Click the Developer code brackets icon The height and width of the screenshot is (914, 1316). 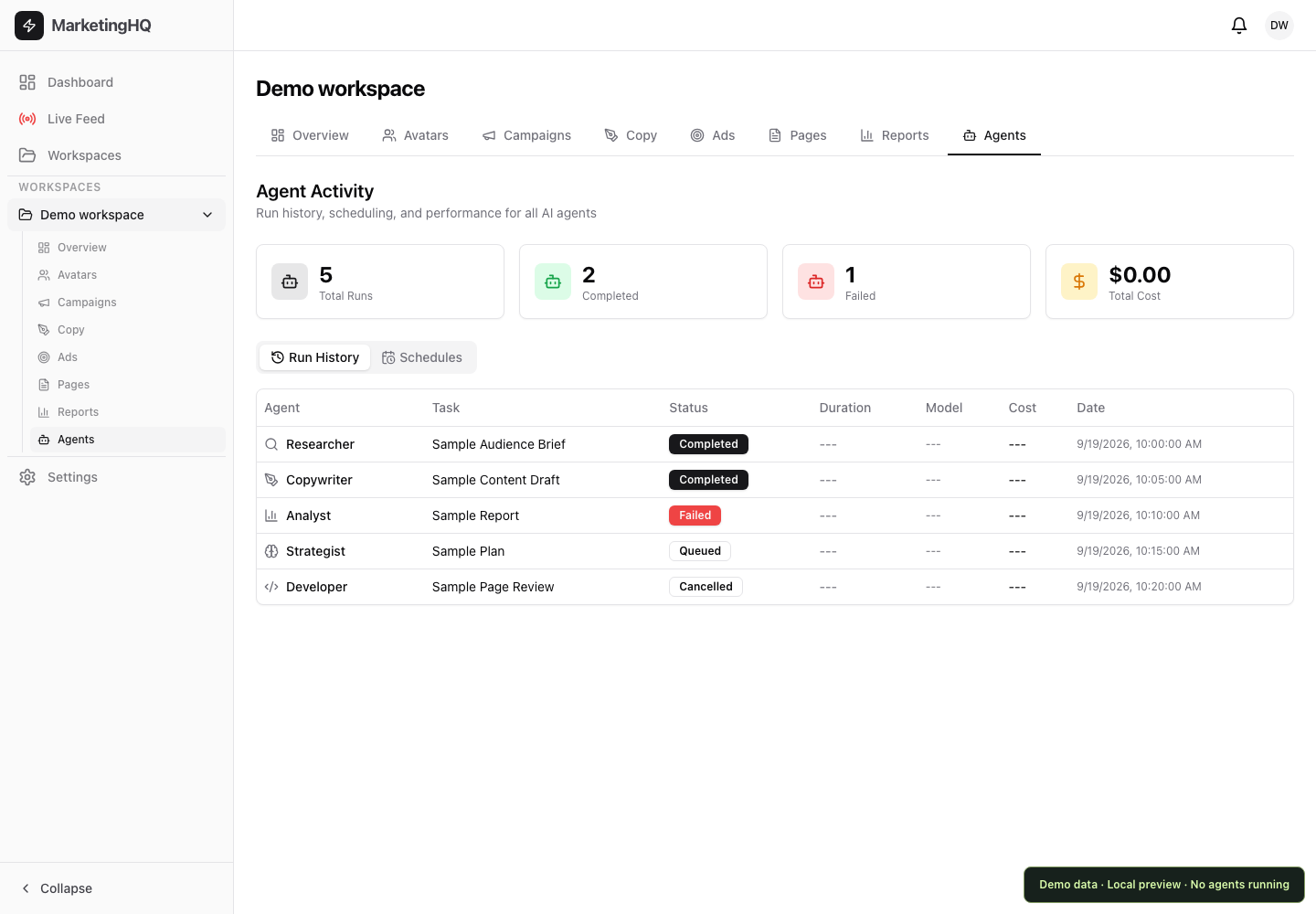271,587
